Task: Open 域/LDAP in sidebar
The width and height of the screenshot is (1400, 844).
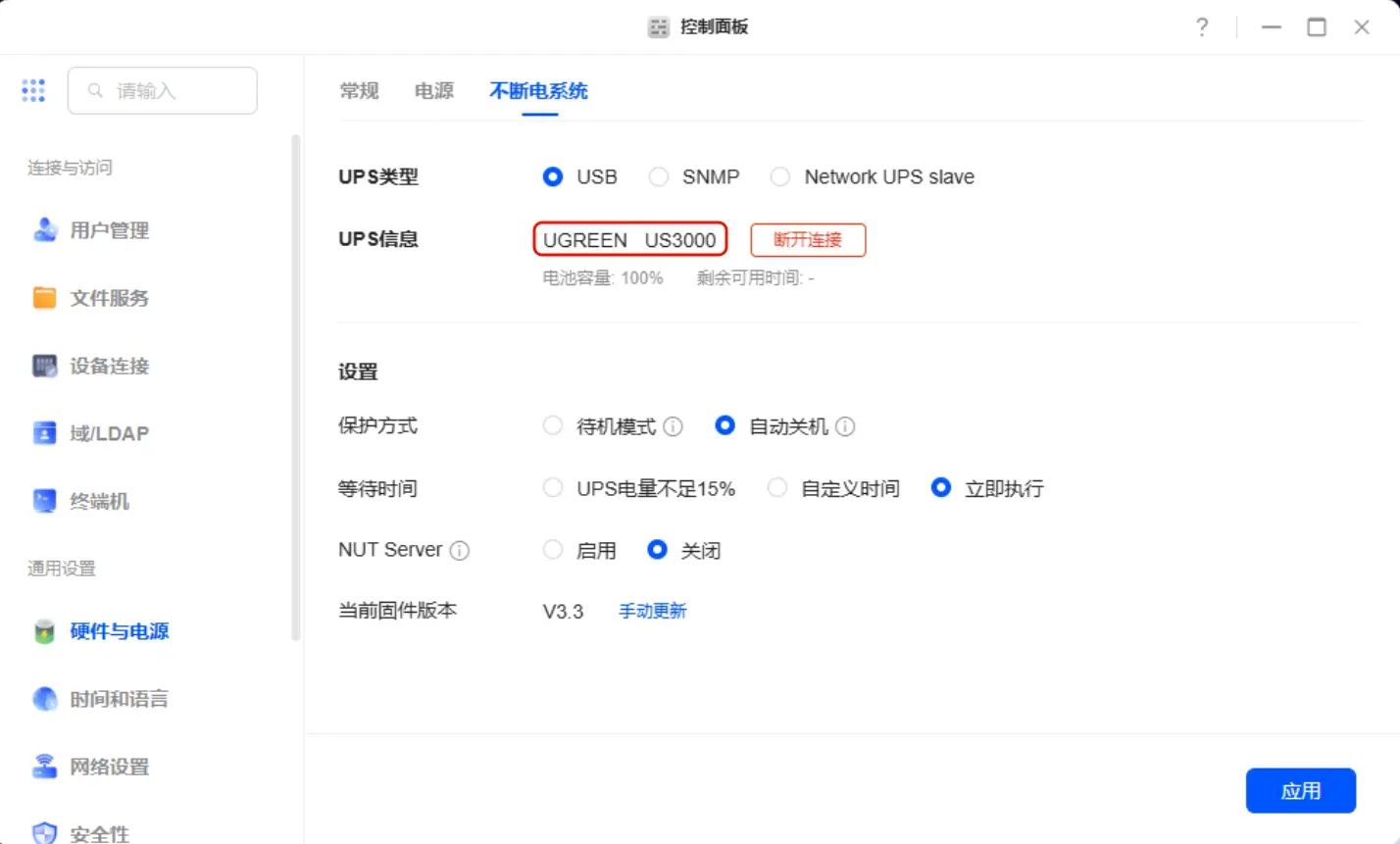Action: point(110,433)
